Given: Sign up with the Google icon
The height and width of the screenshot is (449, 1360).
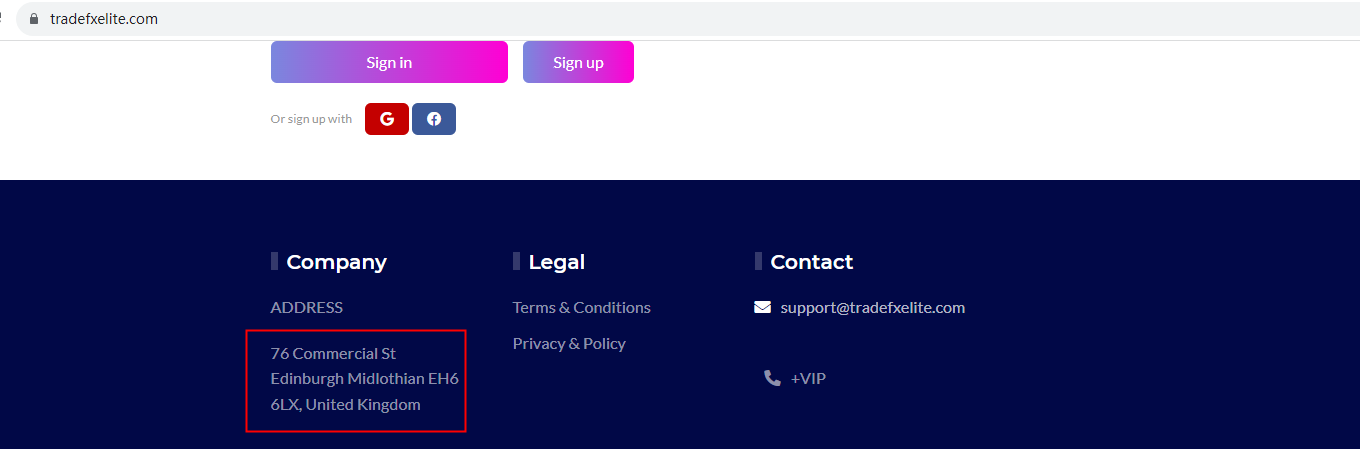Looking at the screenshot, I should coord(387,119).
